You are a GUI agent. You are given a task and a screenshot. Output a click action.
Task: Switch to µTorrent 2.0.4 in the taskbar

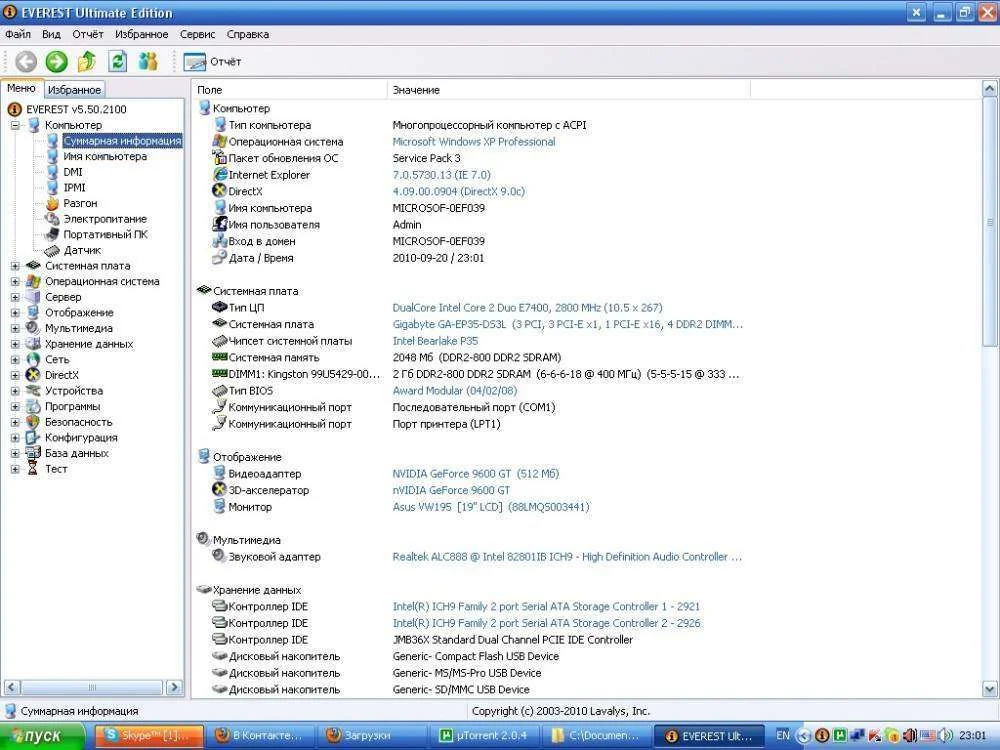pos(484,736)
